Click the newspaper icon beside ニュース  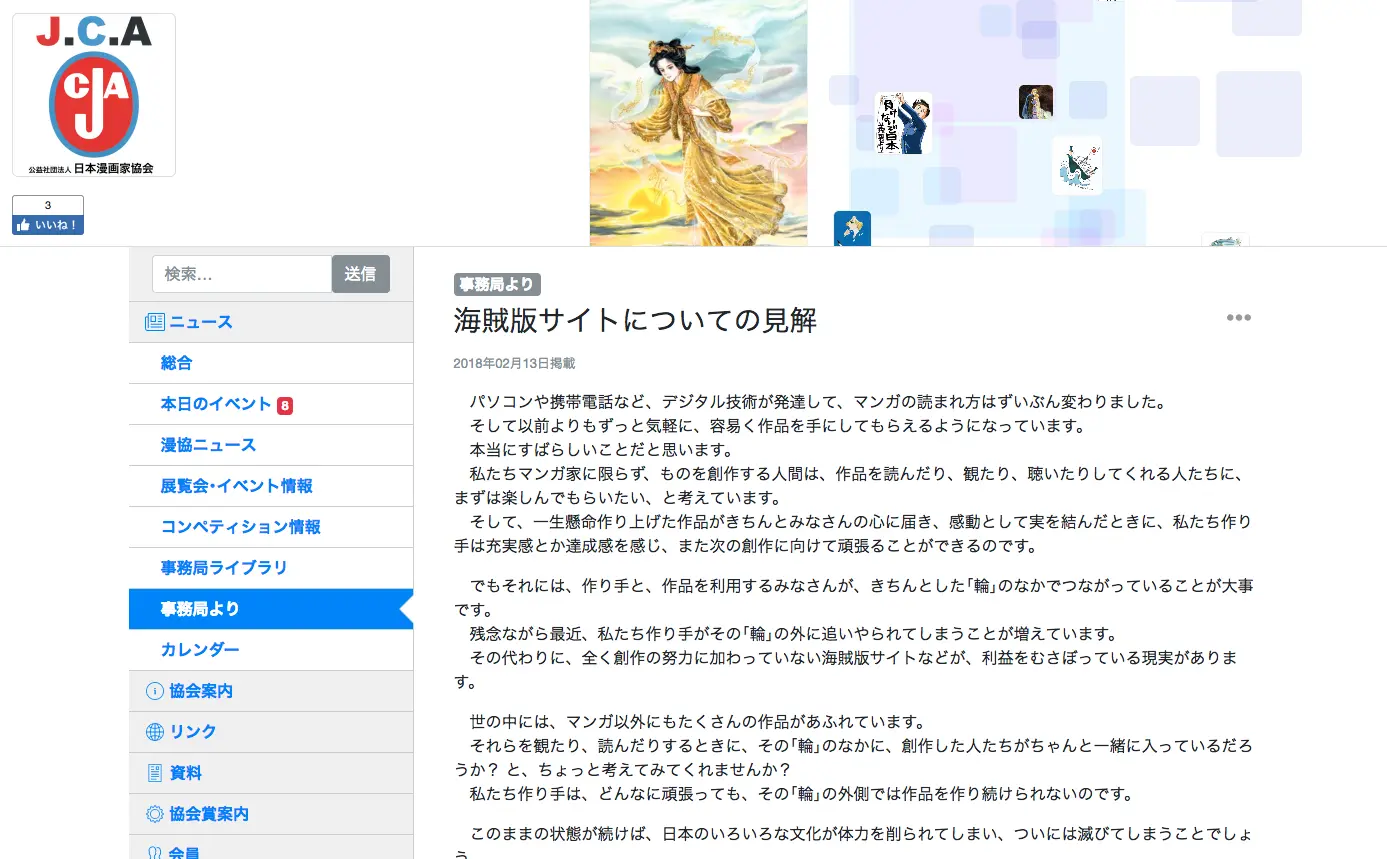pyautogui.click(x=154, y=322)
